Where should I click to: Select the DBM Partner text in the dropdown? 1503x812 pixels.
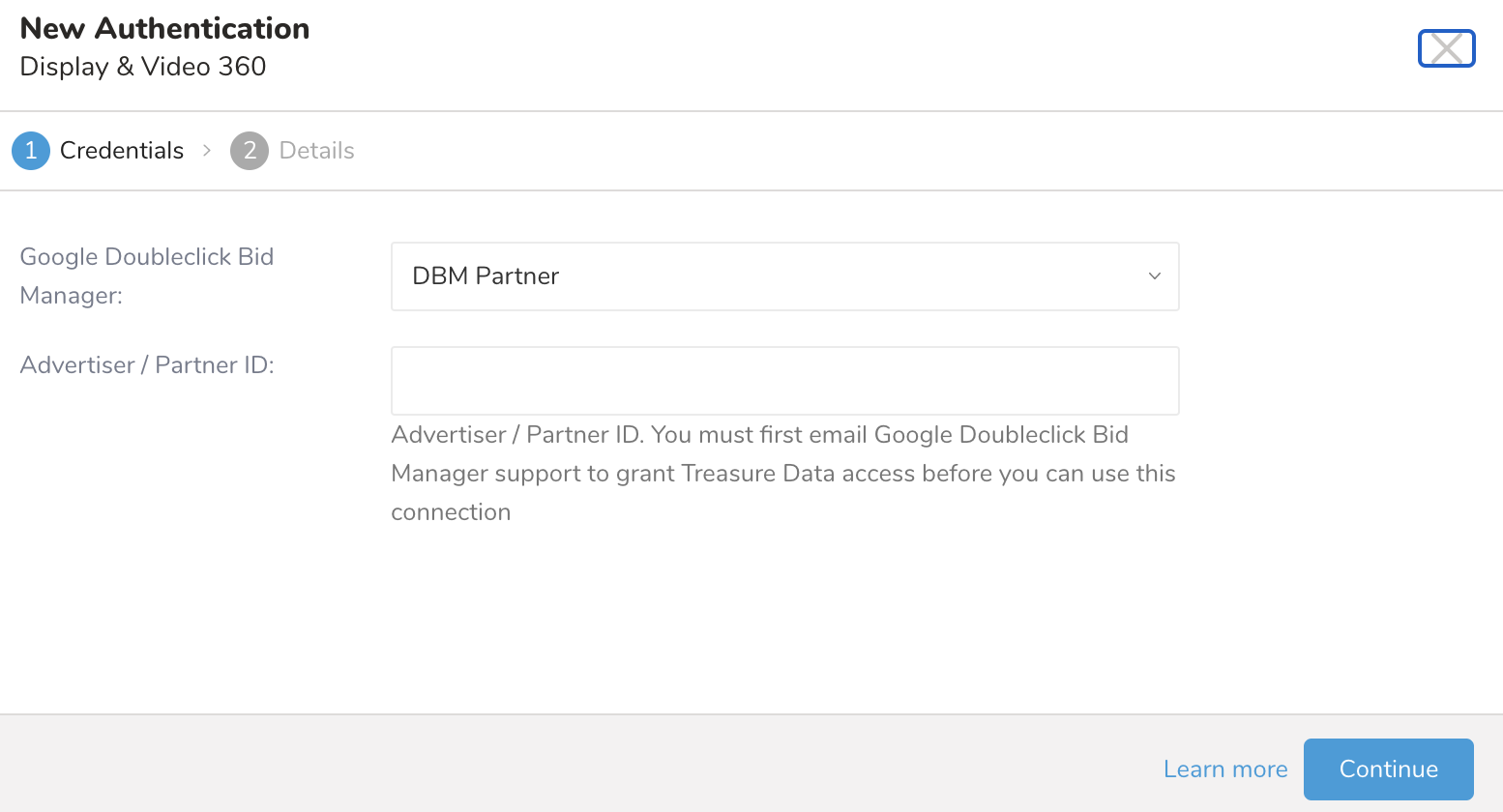coord(486,276)
